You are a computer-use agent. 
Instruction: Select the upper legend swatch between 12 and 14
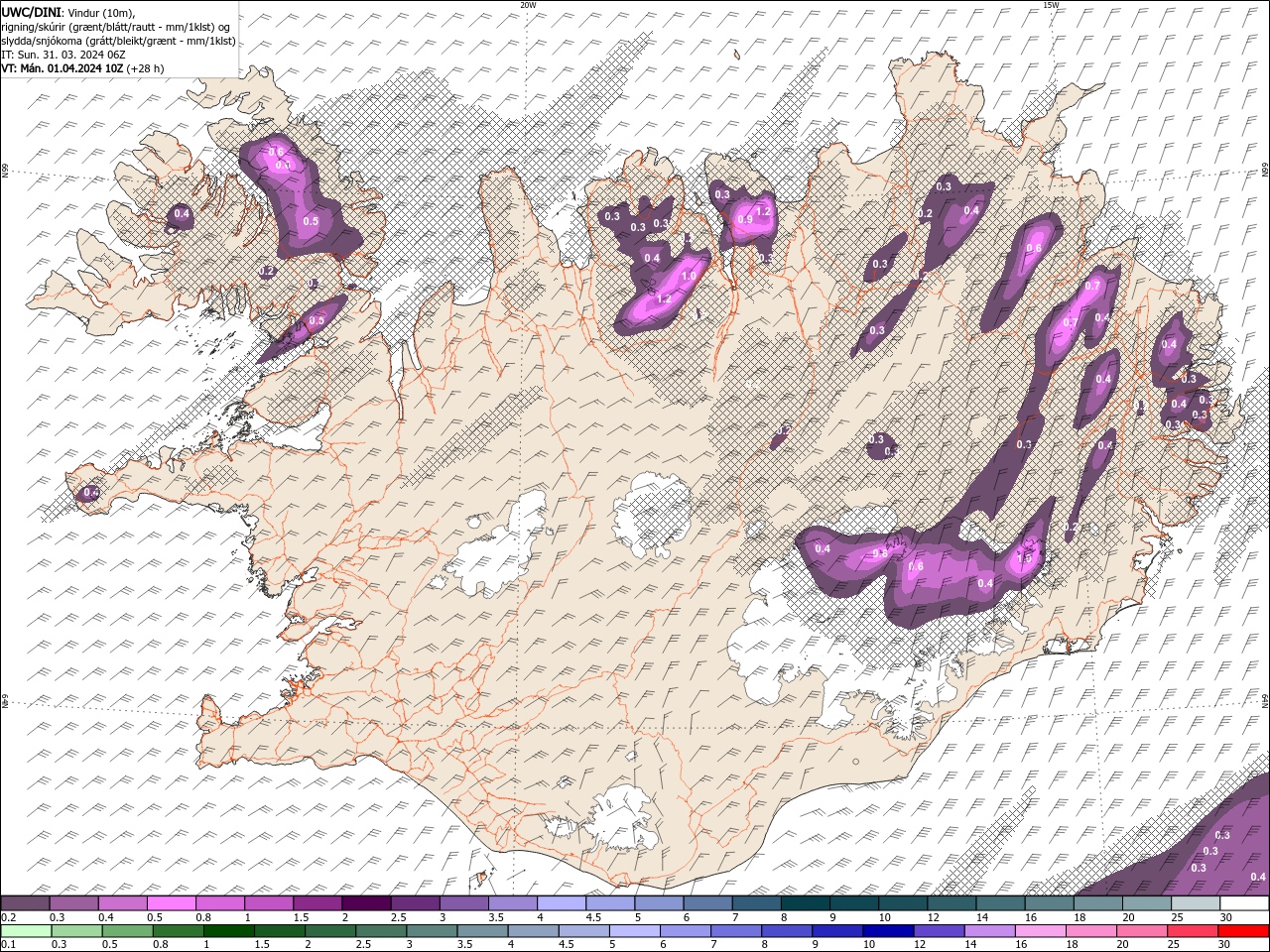coord(952,903)
